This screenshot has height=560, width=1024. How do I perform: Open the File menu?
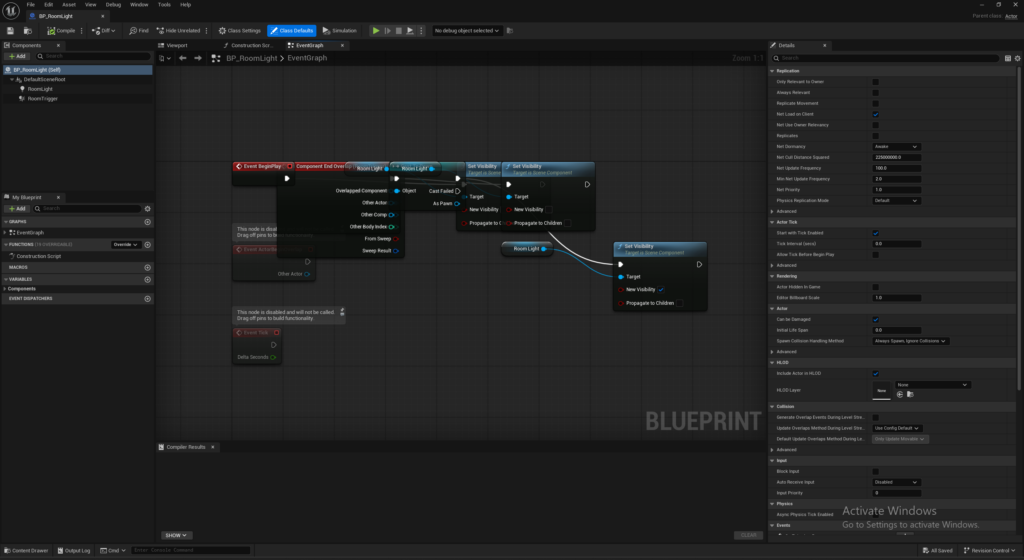31,5
